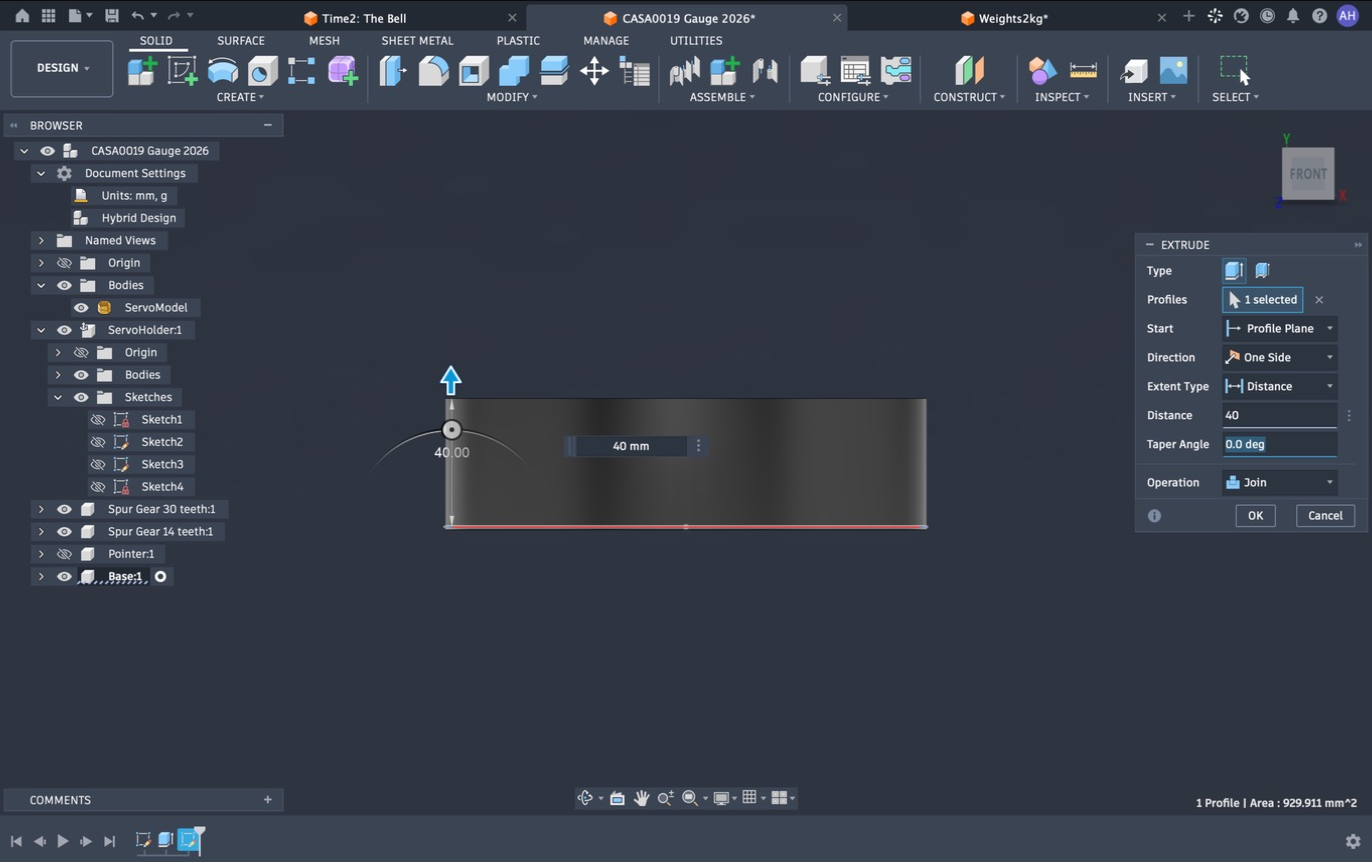
Task: Show Sketch1 using its eye icon
Action: click(x=98, y=420)
